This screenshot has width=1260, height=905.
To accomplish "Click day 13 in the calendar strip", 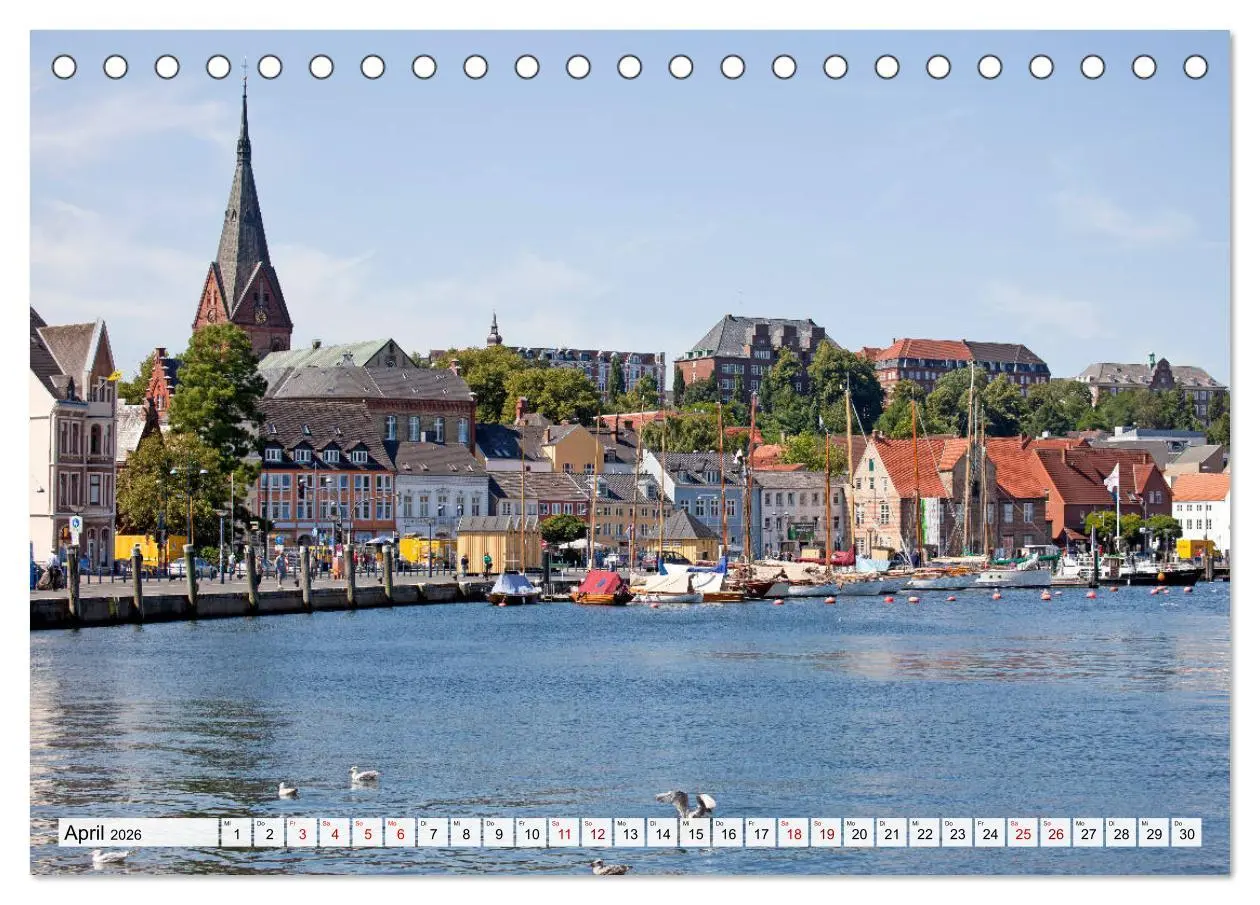I will click(629, 833).
